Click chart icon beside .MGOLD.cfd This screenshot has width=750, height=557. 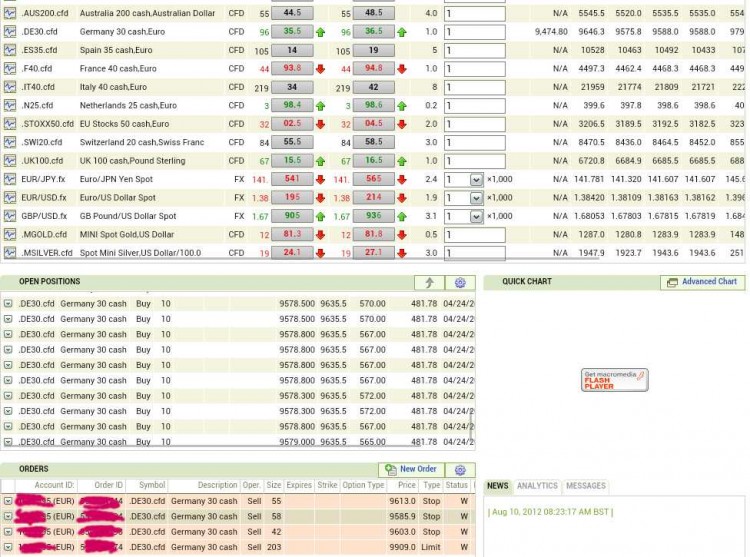10,234
